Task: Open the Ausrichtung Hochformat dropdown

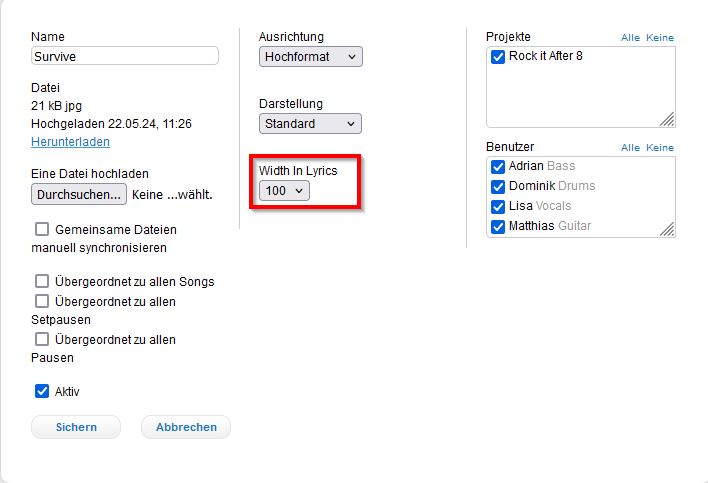Action: [311, 57]
